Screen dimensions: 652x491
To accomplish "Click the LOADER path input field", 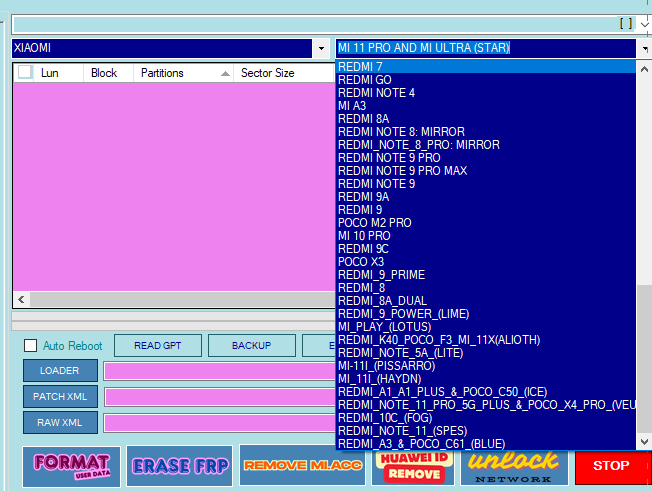I will 220,371.
